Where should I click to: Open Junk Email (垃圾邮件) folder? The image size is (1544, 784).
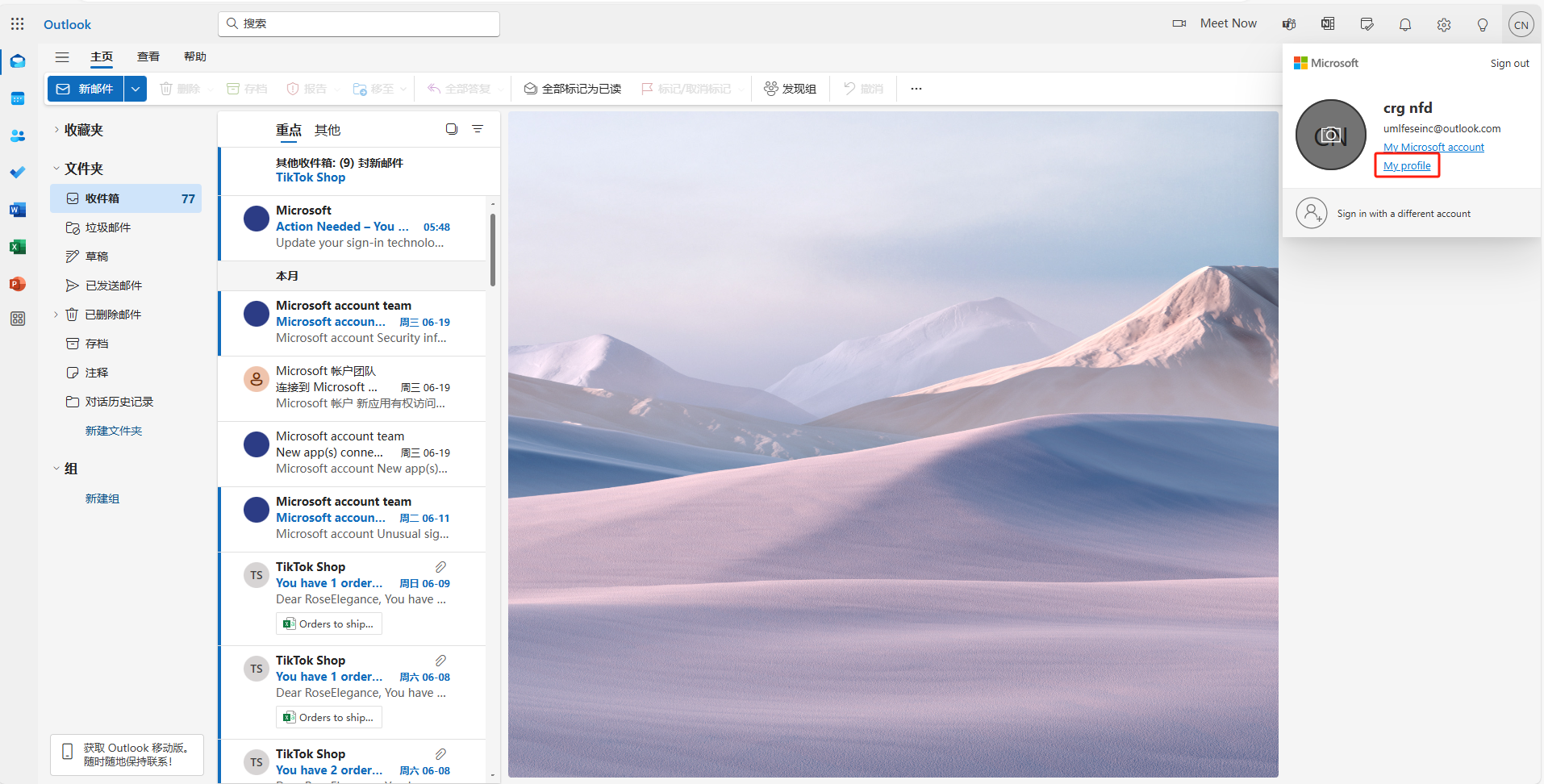pyautogui.click(x=126, y=227)
